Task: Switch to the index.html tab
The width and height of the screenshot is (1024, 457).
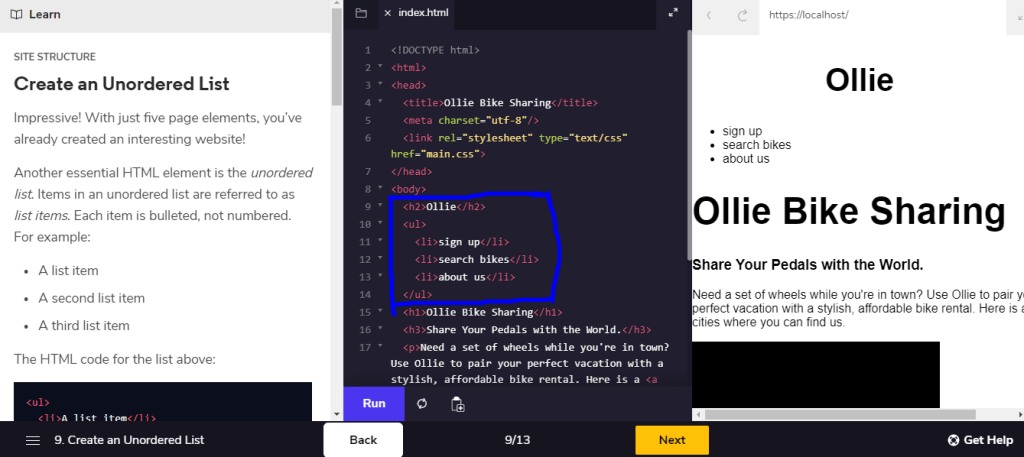Action: (x=423, y=13)
